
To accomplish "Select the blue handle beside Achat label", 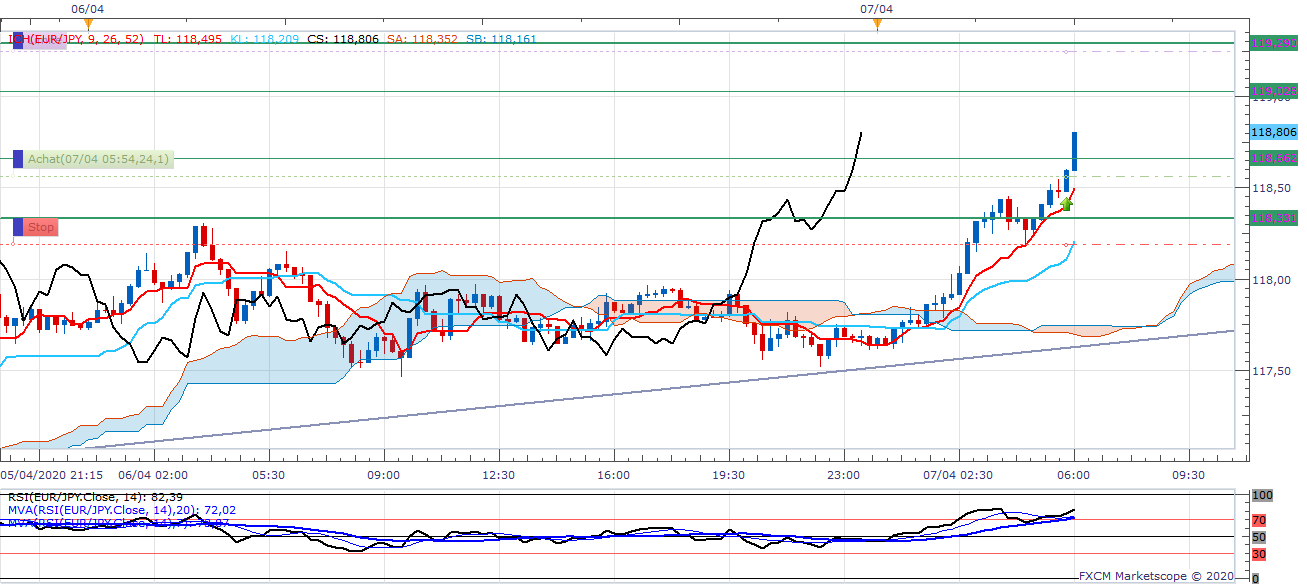I will (x=17, y=159).
